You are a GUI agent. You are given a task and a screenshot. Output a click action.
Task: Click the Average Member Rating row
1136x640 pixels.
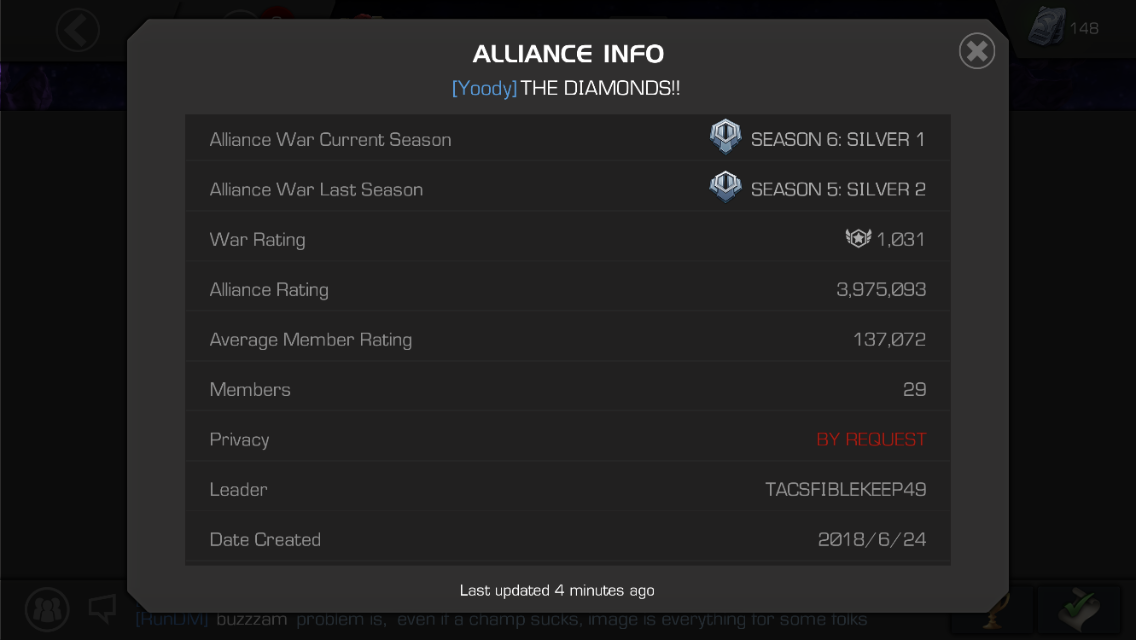pyautogui.click(x=568, y=338)
